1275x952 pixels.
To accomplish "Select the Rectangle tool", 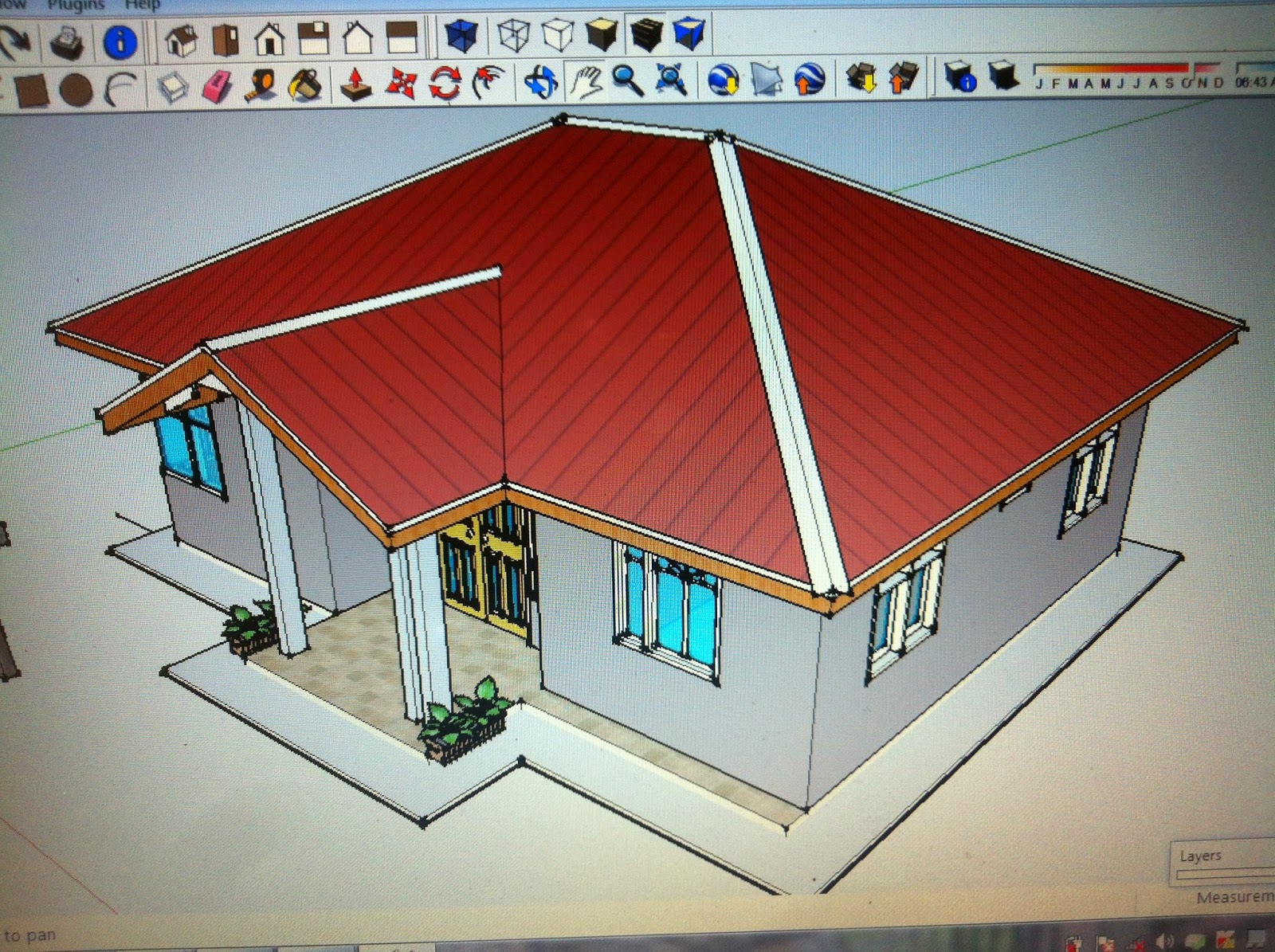I will 32,90.
